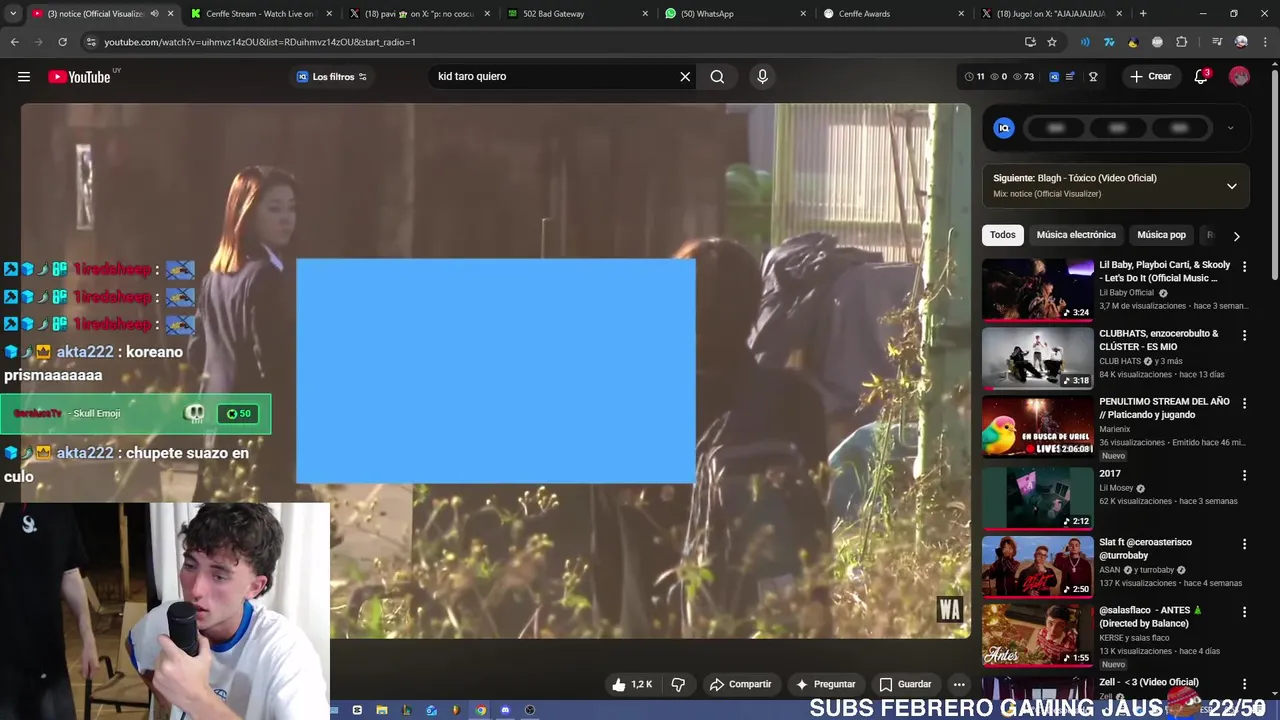Open more actions three-dot menu under video
Screen dimensions: 1280x720
pos(959,684)
